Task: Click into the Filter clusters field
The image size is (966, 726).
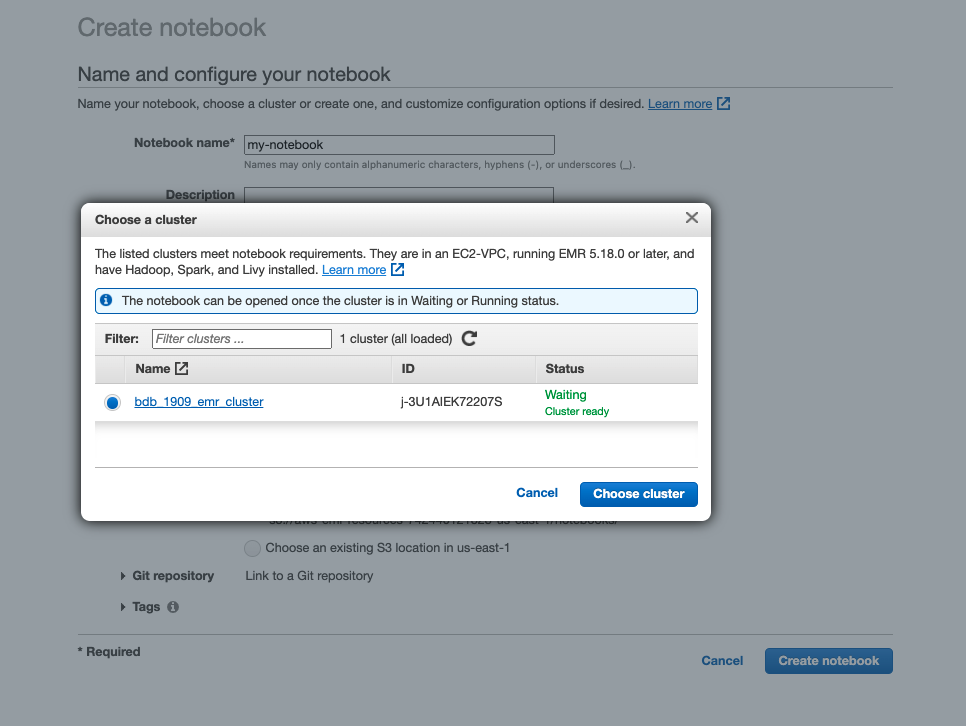Action: point(241,339)
